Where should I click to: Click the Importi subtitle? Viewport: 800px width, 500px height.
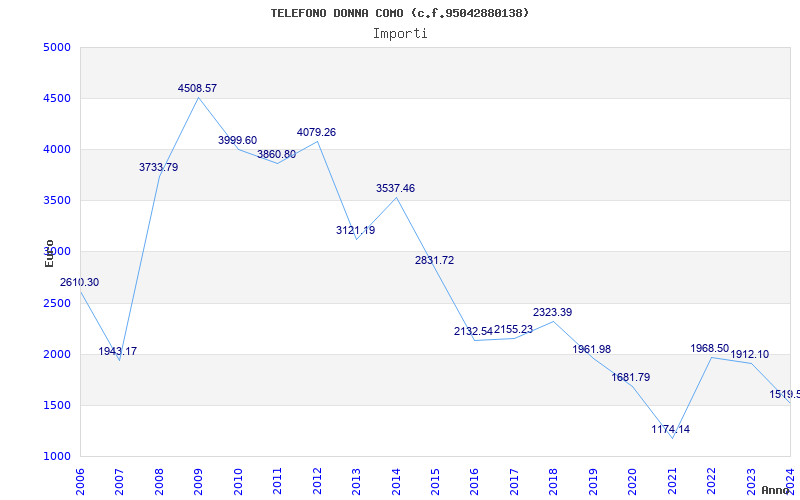point(400,33)
